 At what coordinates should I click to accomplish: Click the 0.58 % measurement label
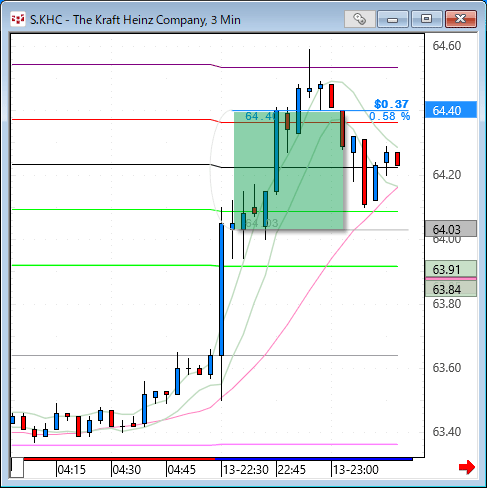click(x=390, y=116)
